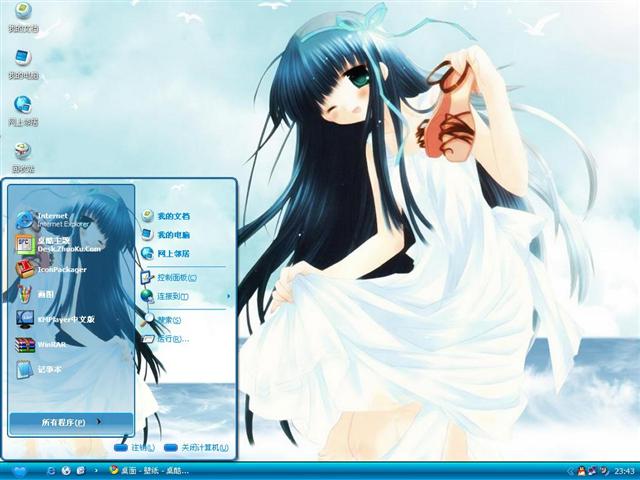640x480 pixels.
Task: Open 搜索(S) search from start menu
Action: pos(162,320)
